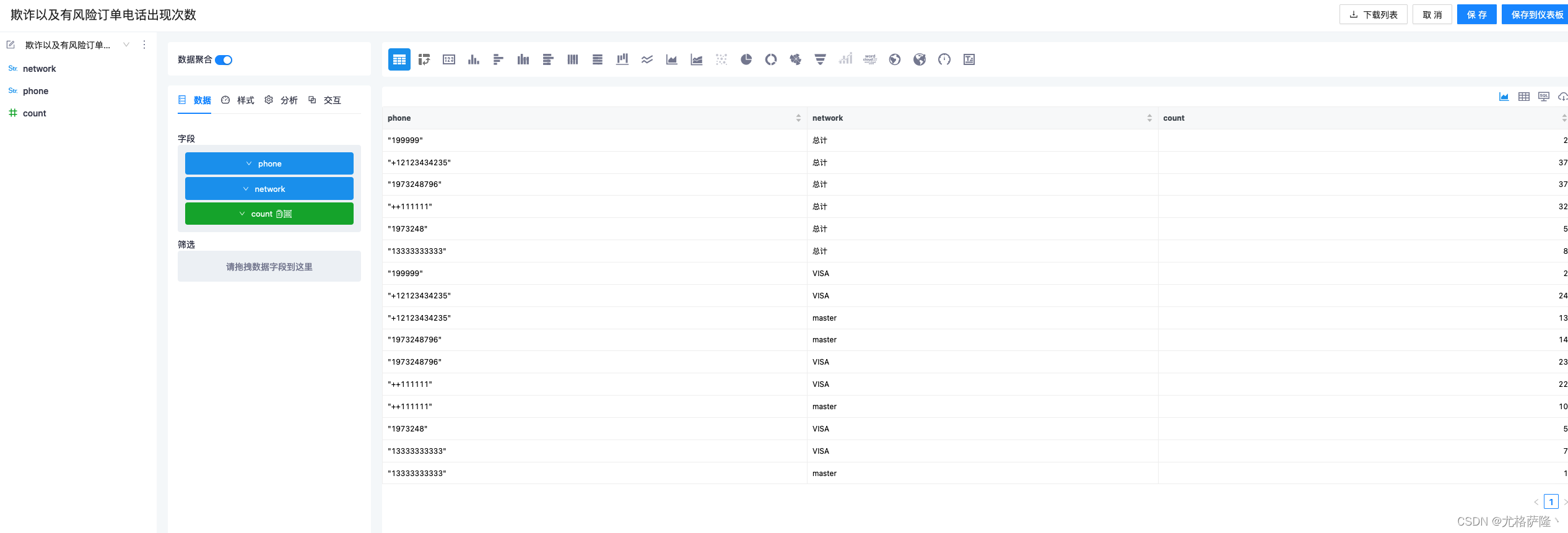Image resolution: width=1568 pixels, height=533 pixels.
Task: Go to previous page arrow
Action: tap(1536, 502)
